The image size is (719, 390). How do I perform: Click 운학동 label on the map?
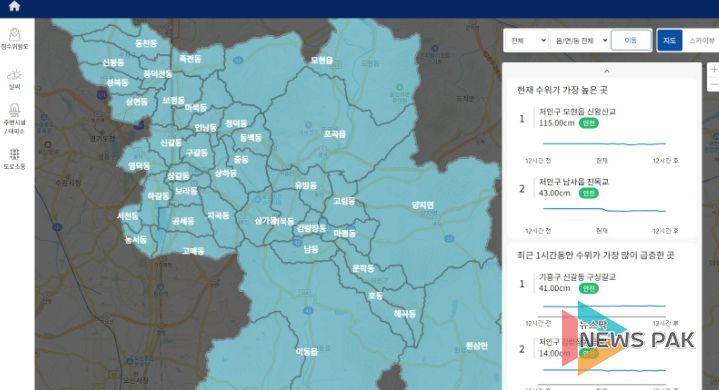click(x=363, y=269)
